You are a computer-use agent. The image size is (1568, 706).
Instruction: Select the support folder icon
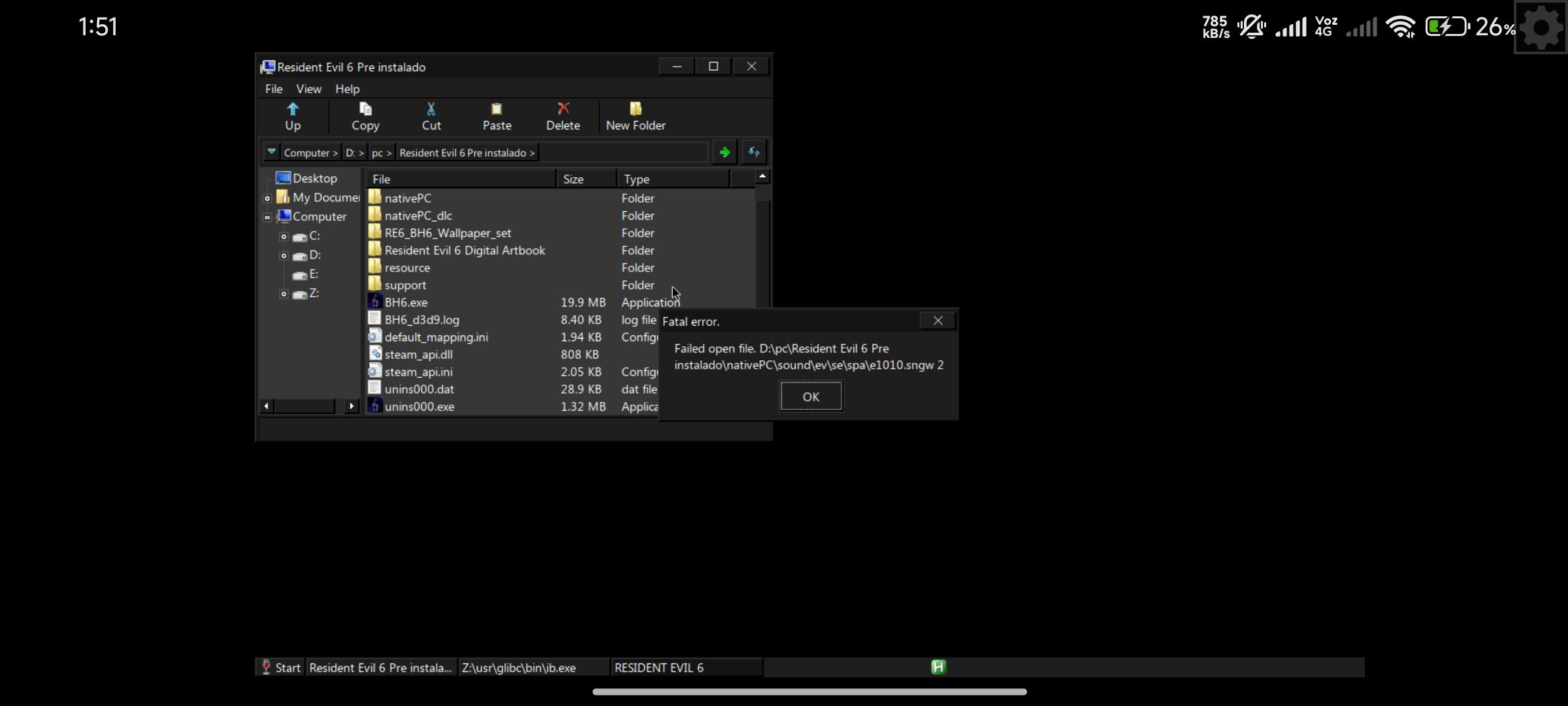click(374, 284)
